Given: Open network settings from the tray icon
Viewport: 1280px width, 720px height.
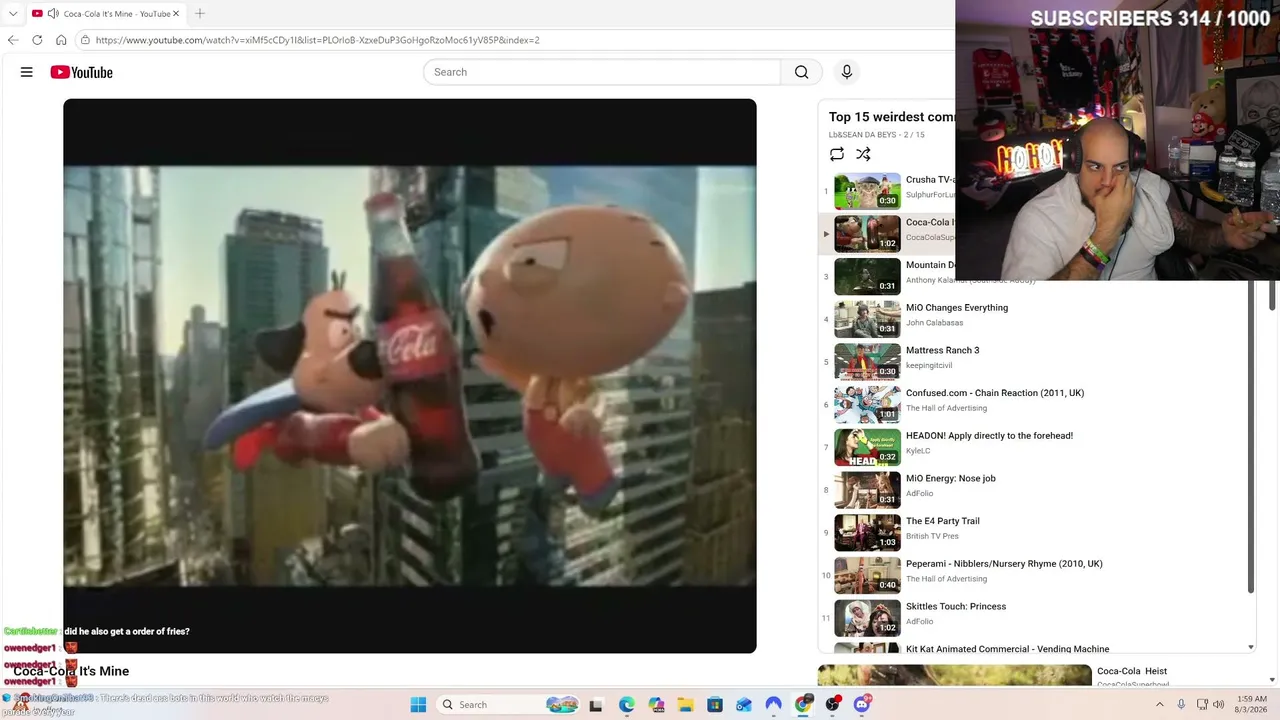Looking at the screenshot, I should [1202, 705].
